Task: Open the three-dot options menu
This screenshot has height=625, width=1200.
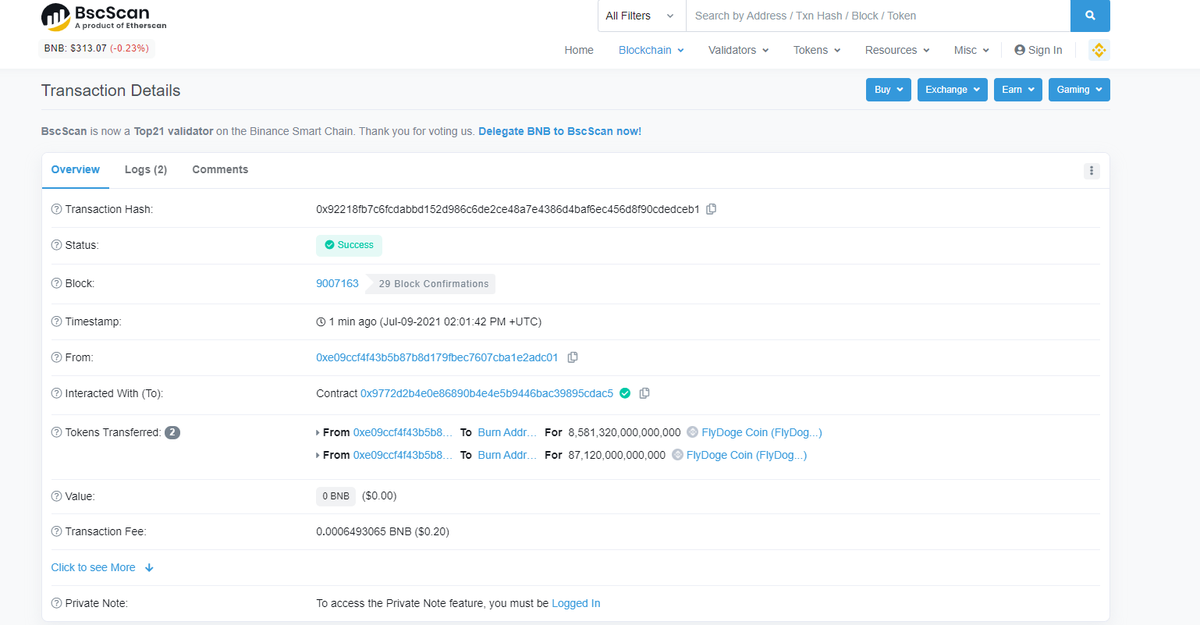Action: (1092, 171)
